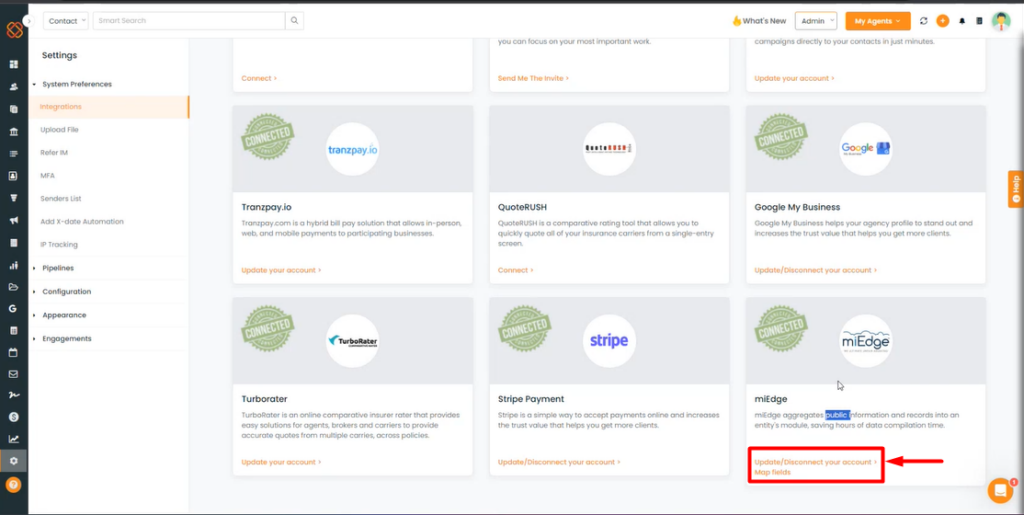This screenshot has height=515, width=1024.
Task: Open the line graph reports icon in sidebar
Action: click(14, 439)
